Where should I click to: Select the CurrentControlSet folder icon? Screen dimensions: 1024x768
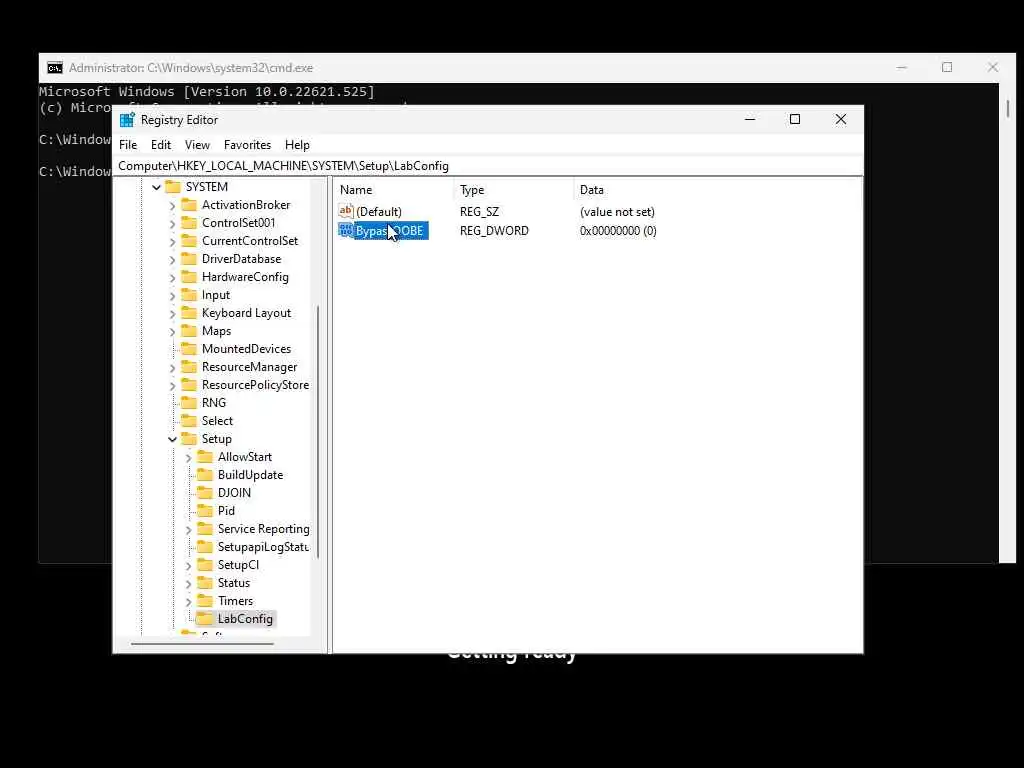click(189, 241)
